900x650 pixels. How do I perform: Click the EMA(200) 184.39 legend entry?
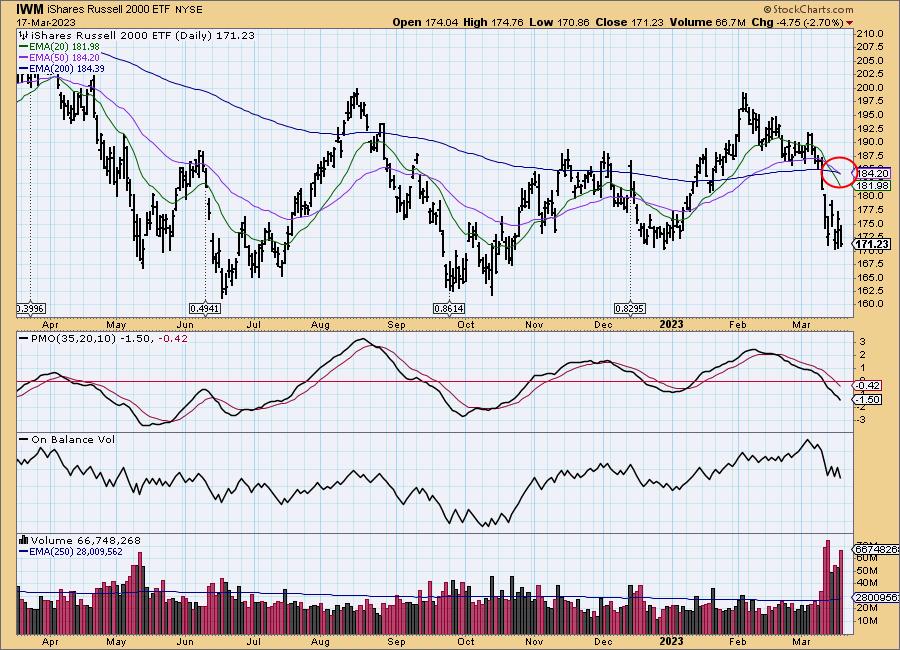(x=61, y=68)
